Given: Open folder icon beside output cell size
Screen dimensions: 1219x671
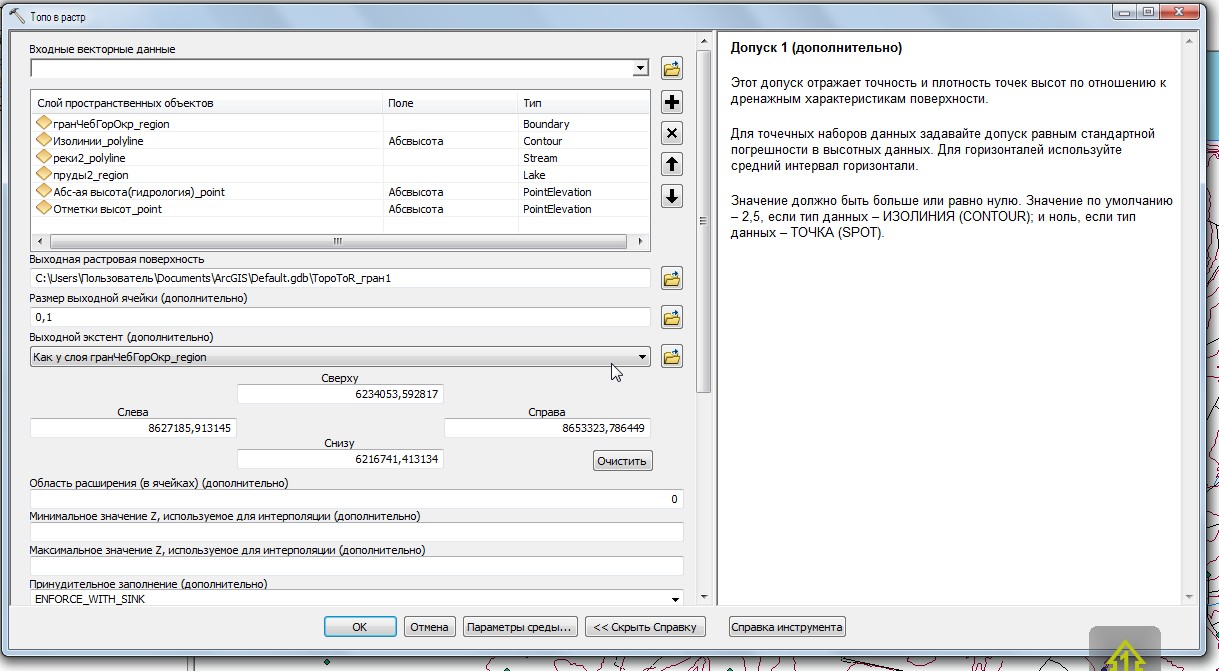Looking at the screenshot, I should [x=672, y=317].
